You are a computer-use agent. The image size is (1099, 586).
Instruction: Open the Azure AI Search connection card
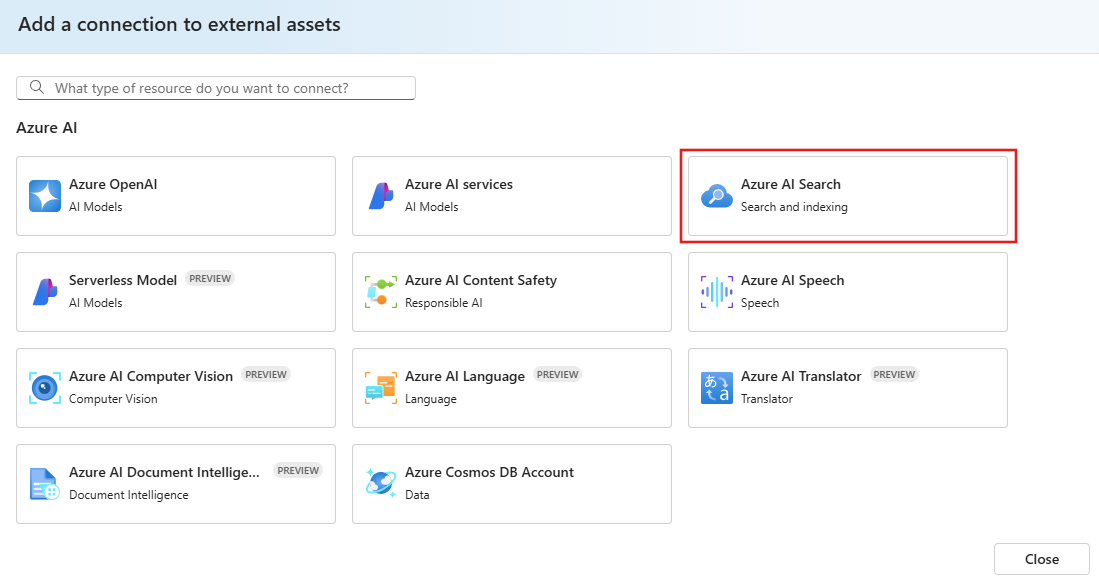tap(848, 195)
